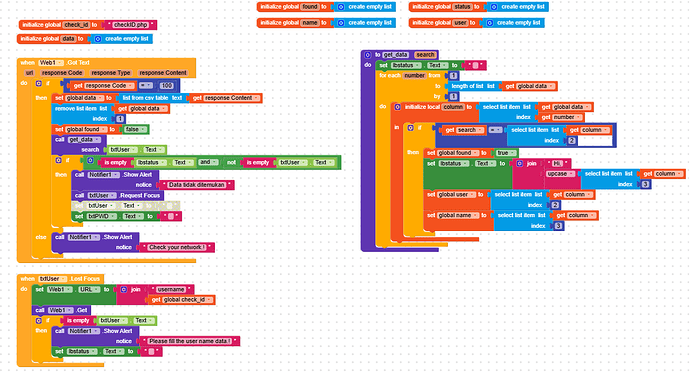The height and width of the screenshot is (372, 690).
Task: Select the 'call txtUser.Request Focus' block
Action: click(x=117, y=195)
